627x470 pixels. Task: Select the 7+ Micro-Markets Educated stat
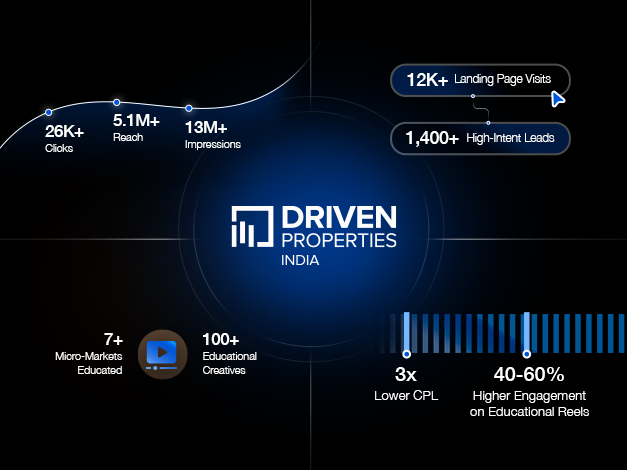(x=90, y=354)
